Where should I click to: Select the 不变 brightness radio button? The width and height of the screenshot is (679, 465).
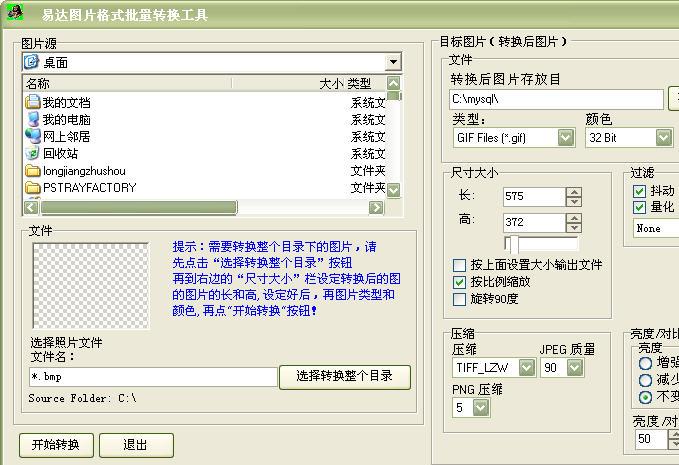645,397
